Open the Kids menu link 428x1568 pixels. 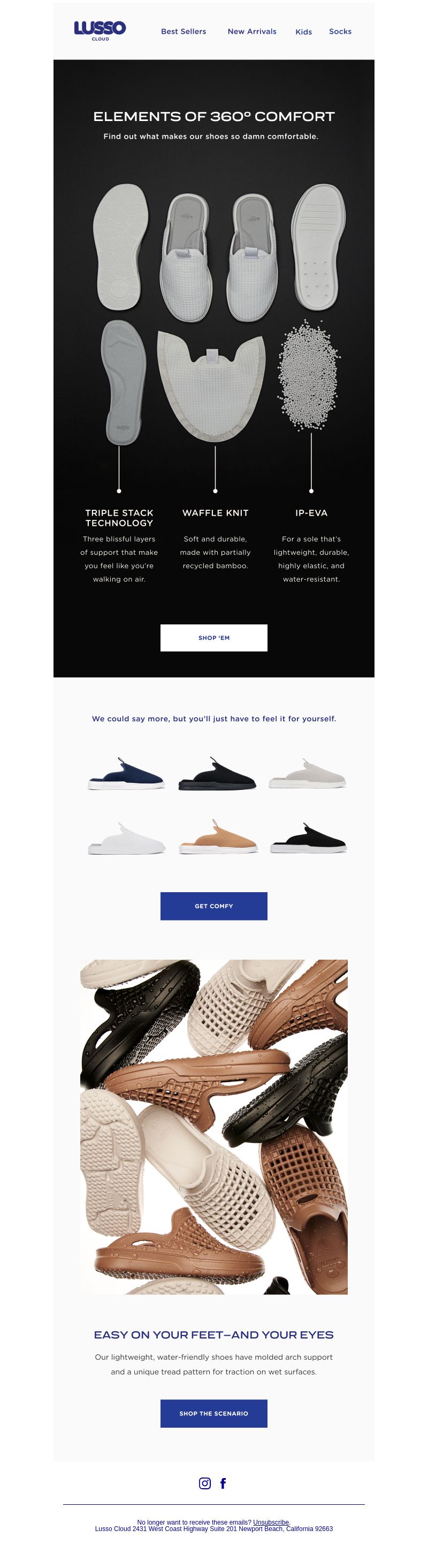(x=303, y=32)
